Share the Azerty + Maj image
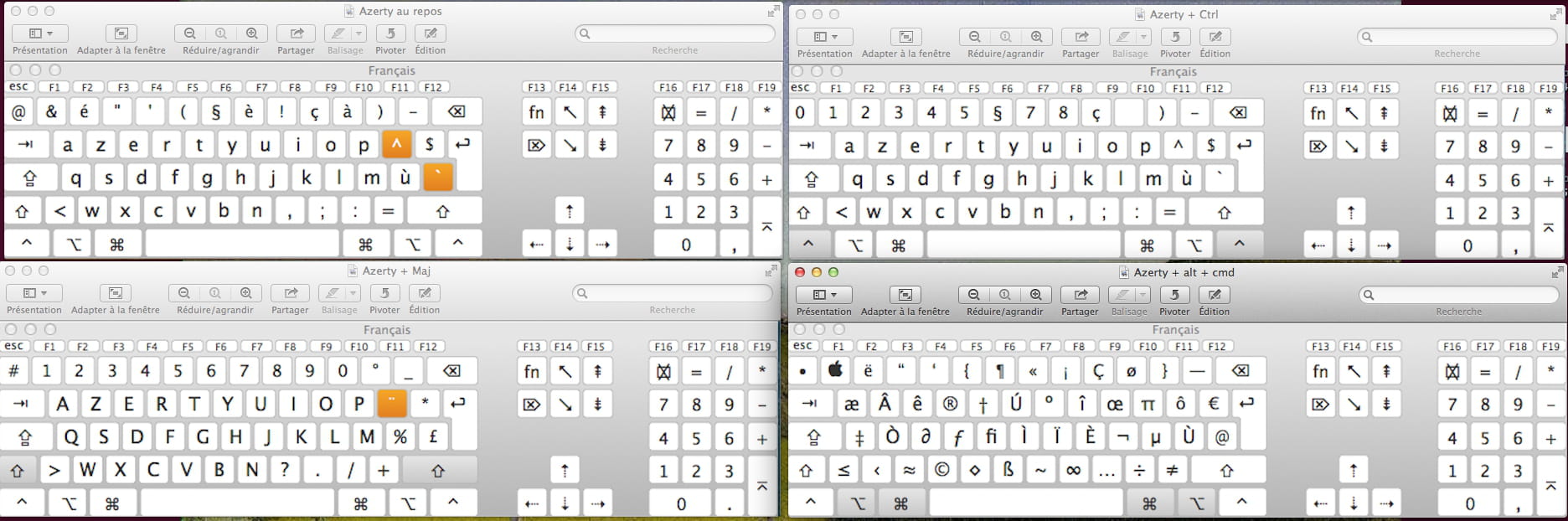The width and height of the screenshot is (1568, 521). click(291, 293)
